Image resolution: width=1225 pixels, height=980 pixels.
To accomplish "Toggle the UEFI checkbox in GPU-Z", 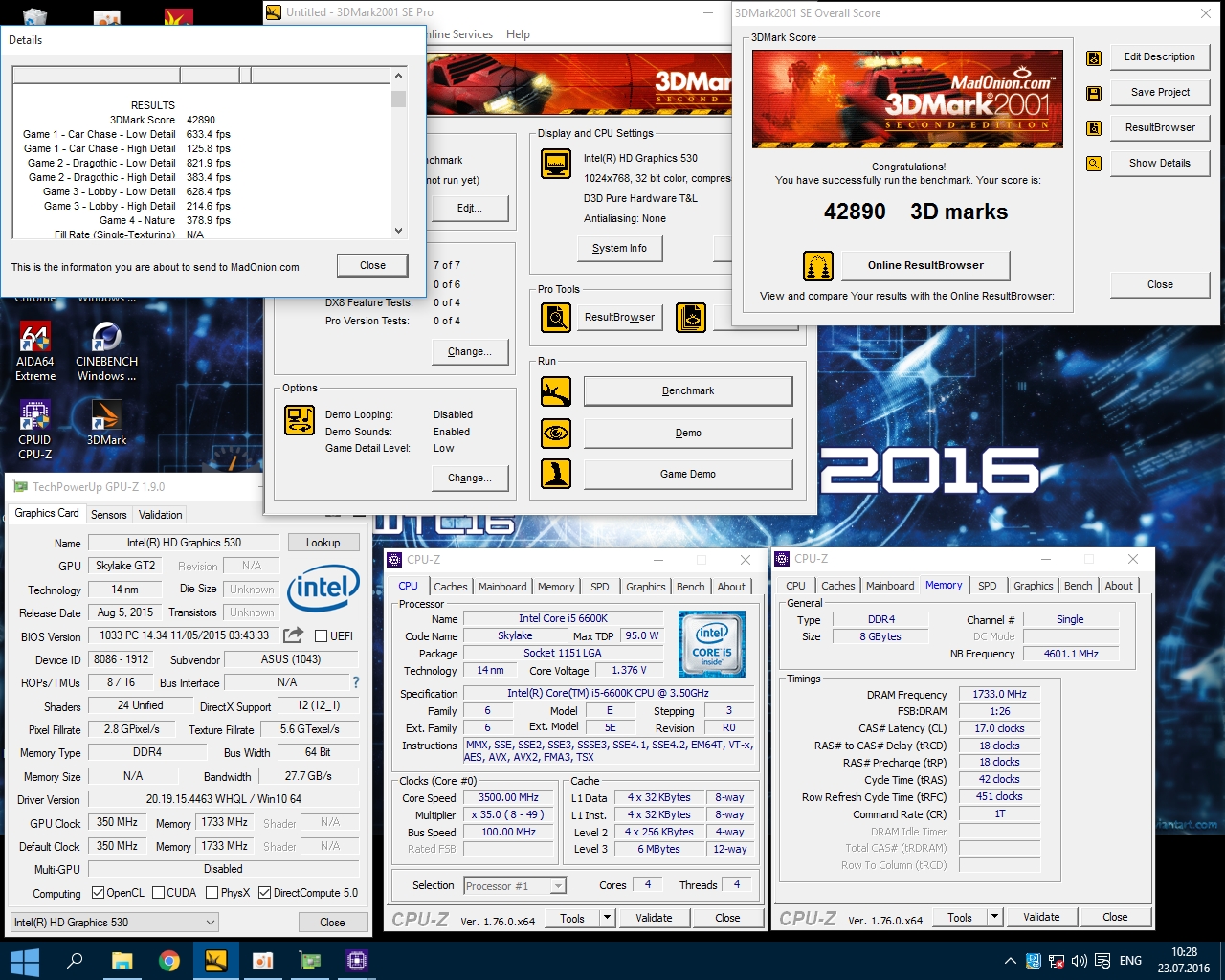I will 322,635.
